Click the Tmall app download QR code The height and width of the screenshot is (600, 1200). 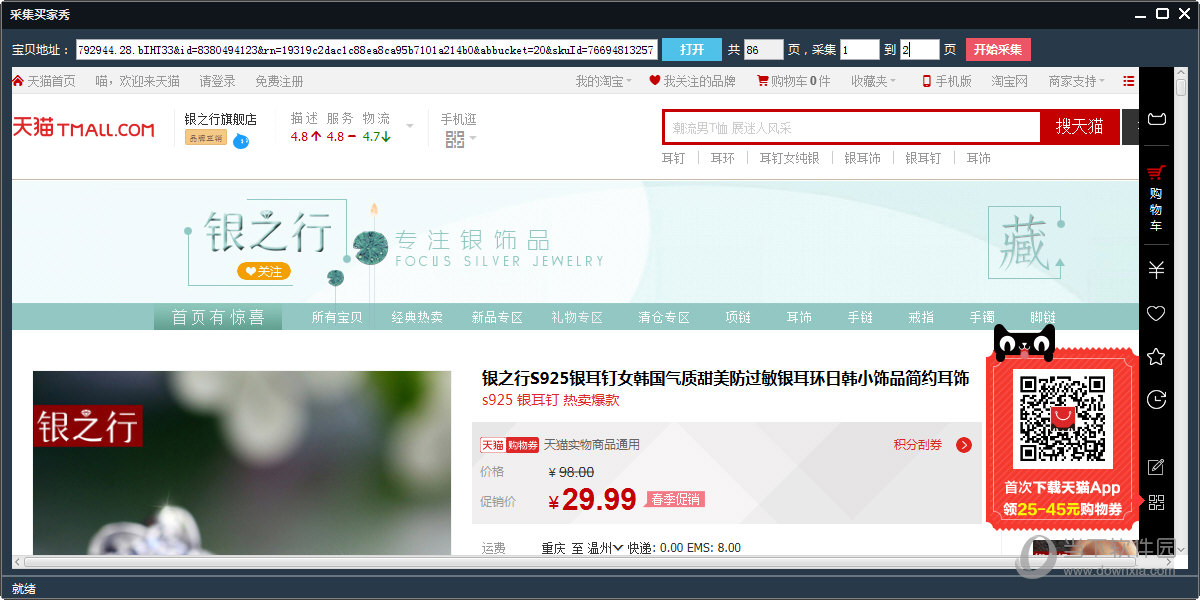[1062, 420]
